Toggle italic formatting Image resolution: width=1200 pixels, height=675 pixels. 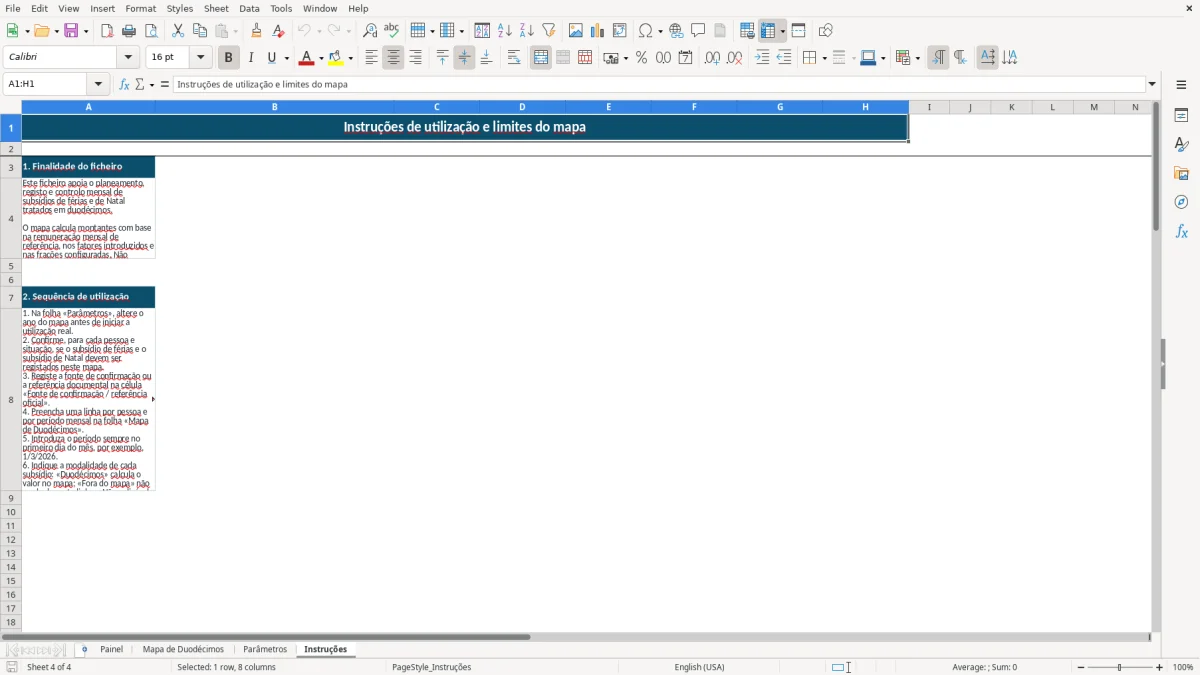[251, 58]
